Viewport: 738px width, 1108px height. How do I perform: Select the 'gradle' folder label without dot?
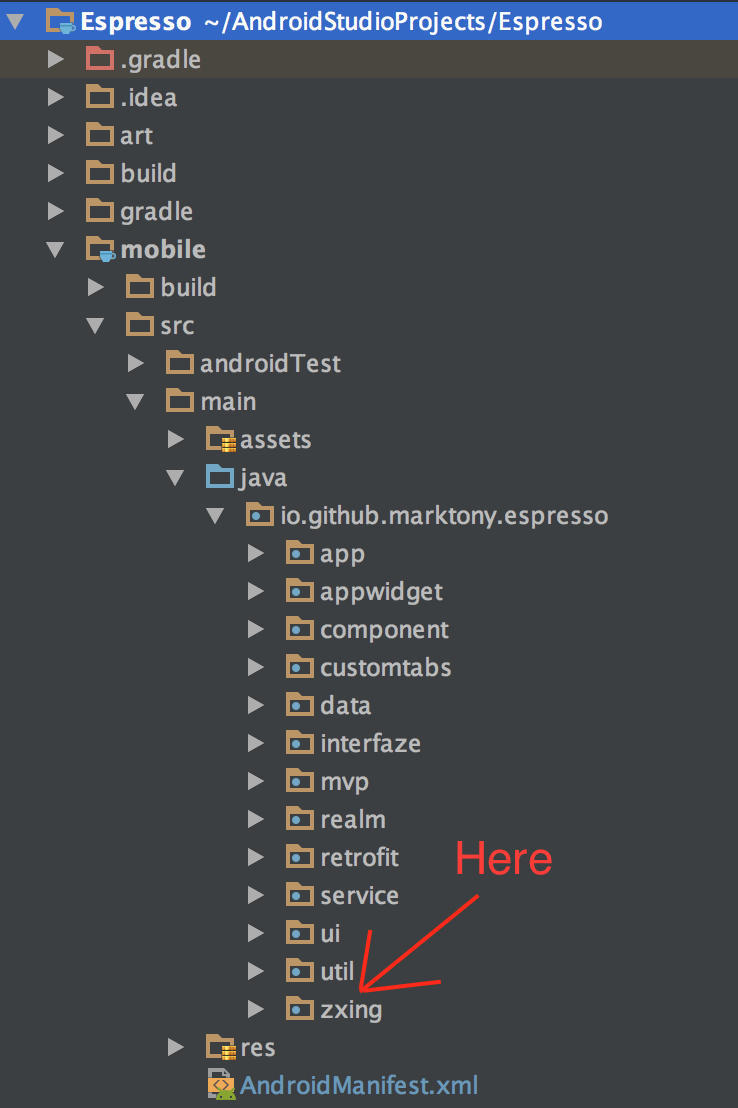click(156, 212)
